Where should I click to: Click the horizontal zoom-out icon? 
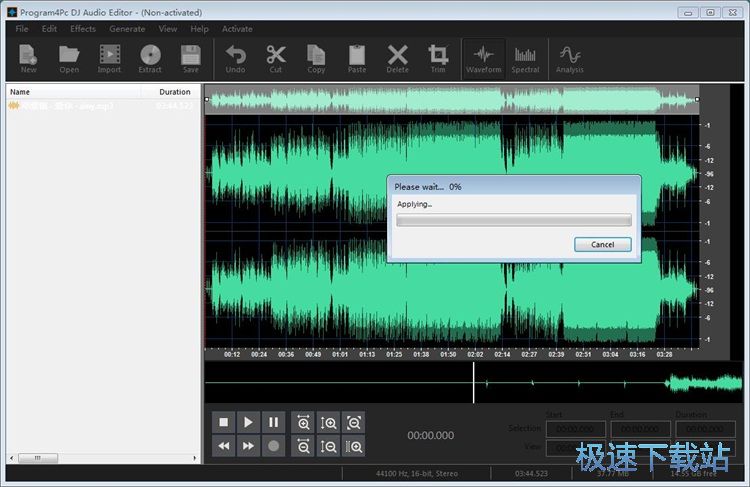pos(303,446)
